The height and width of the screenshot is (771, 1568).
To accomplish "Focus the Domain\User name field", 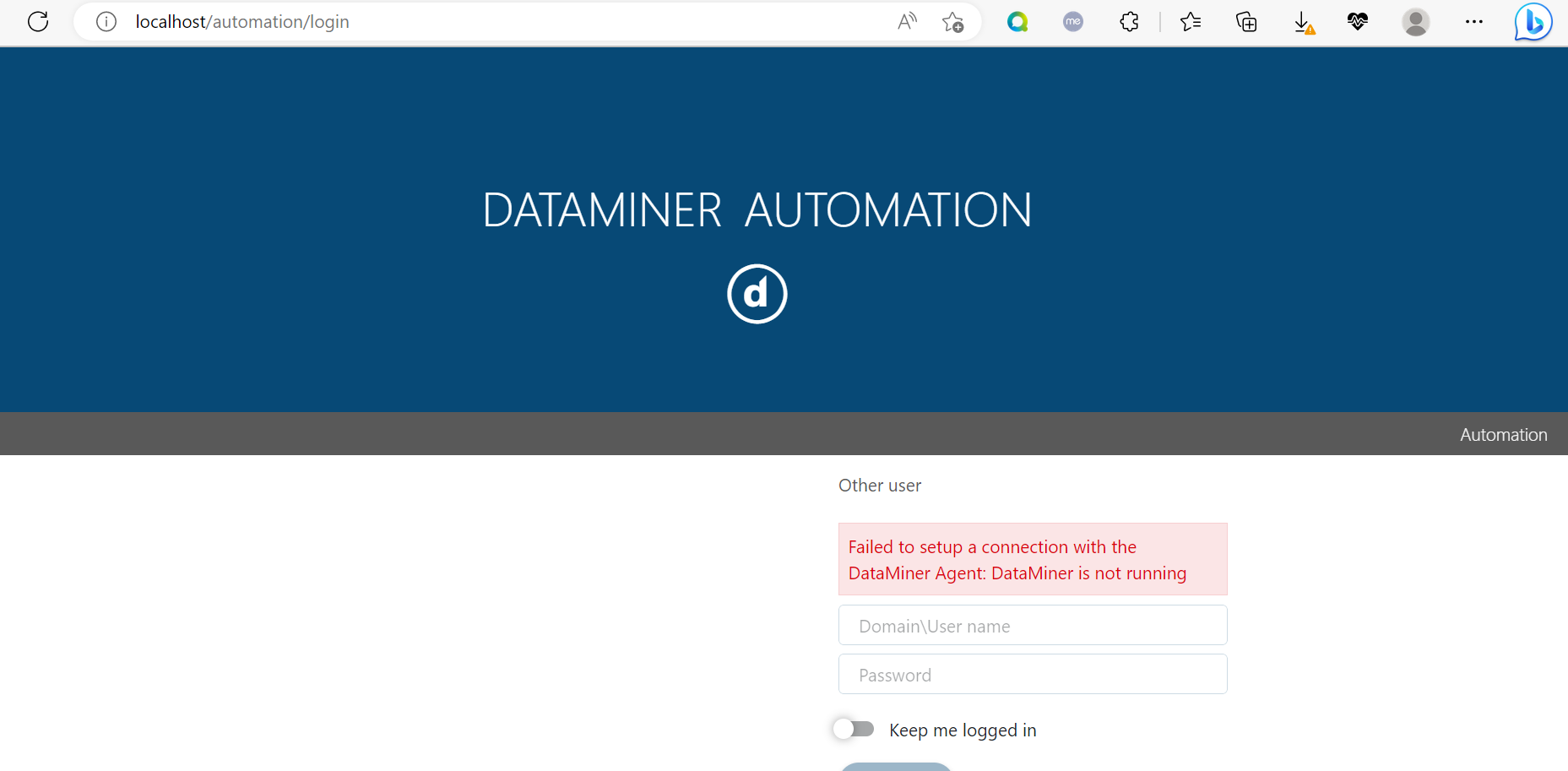I will click(1033, 625).
